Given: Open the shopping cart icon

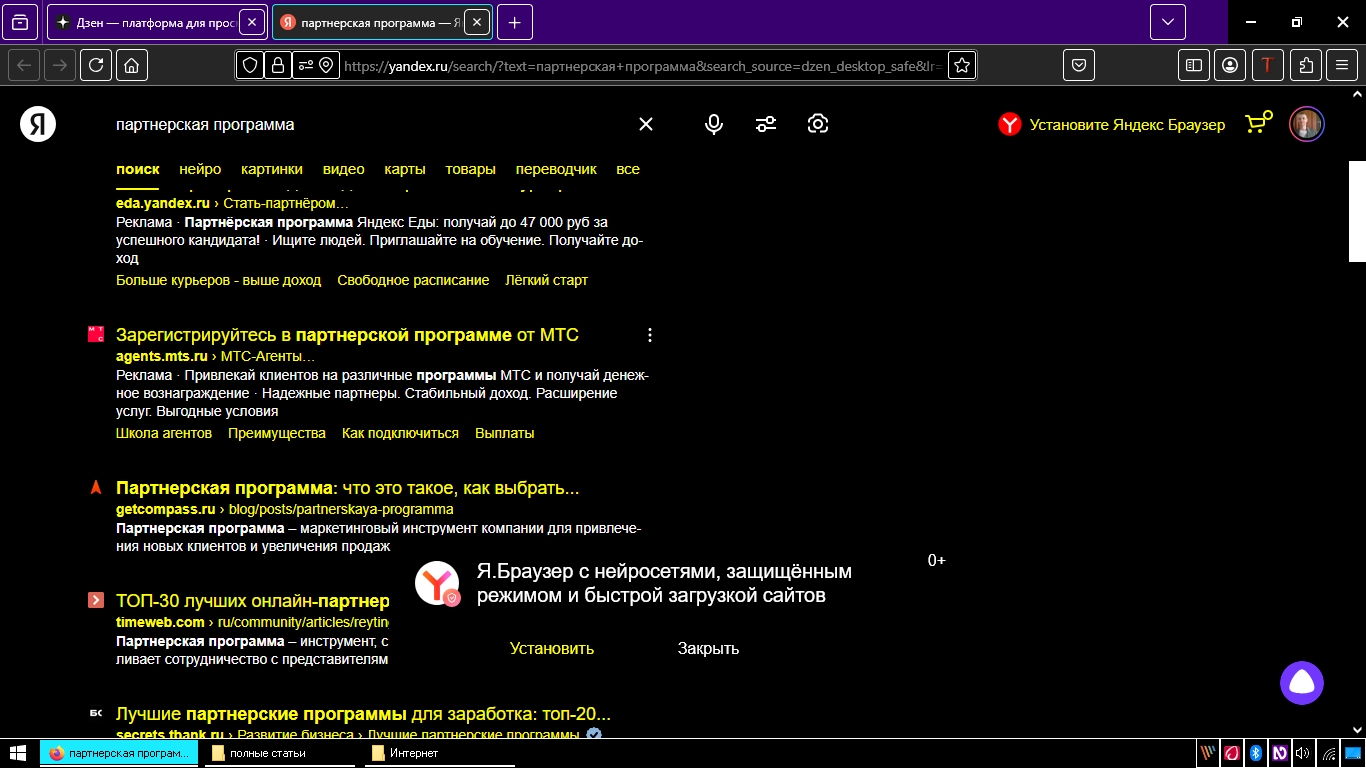Looking at the screenshot, I should (x=1258, y=123).
